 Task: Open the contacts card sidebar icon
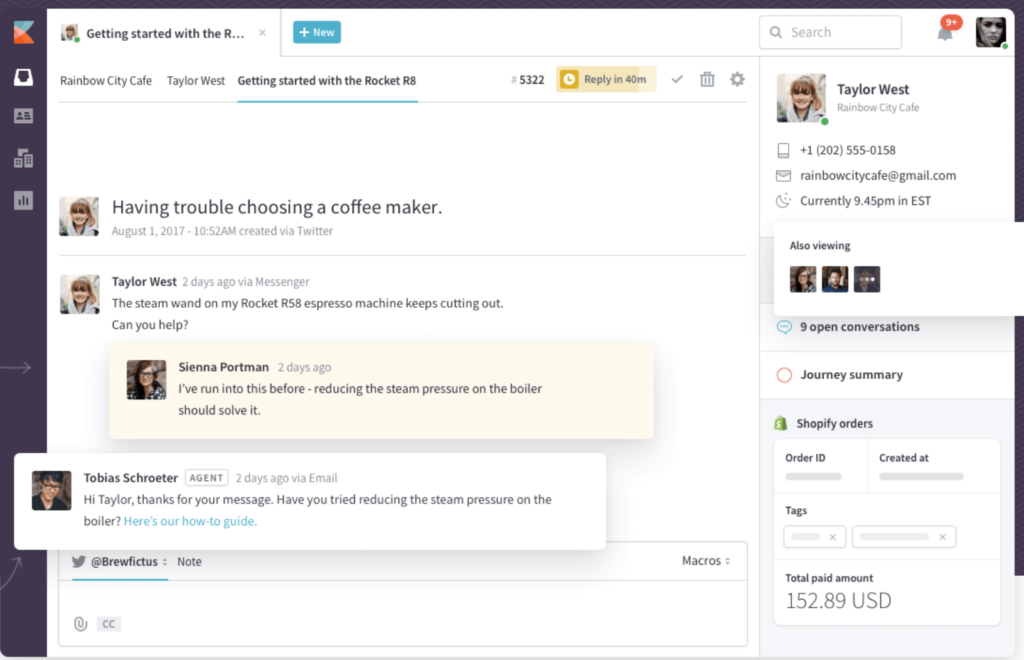tap(23, 116)
